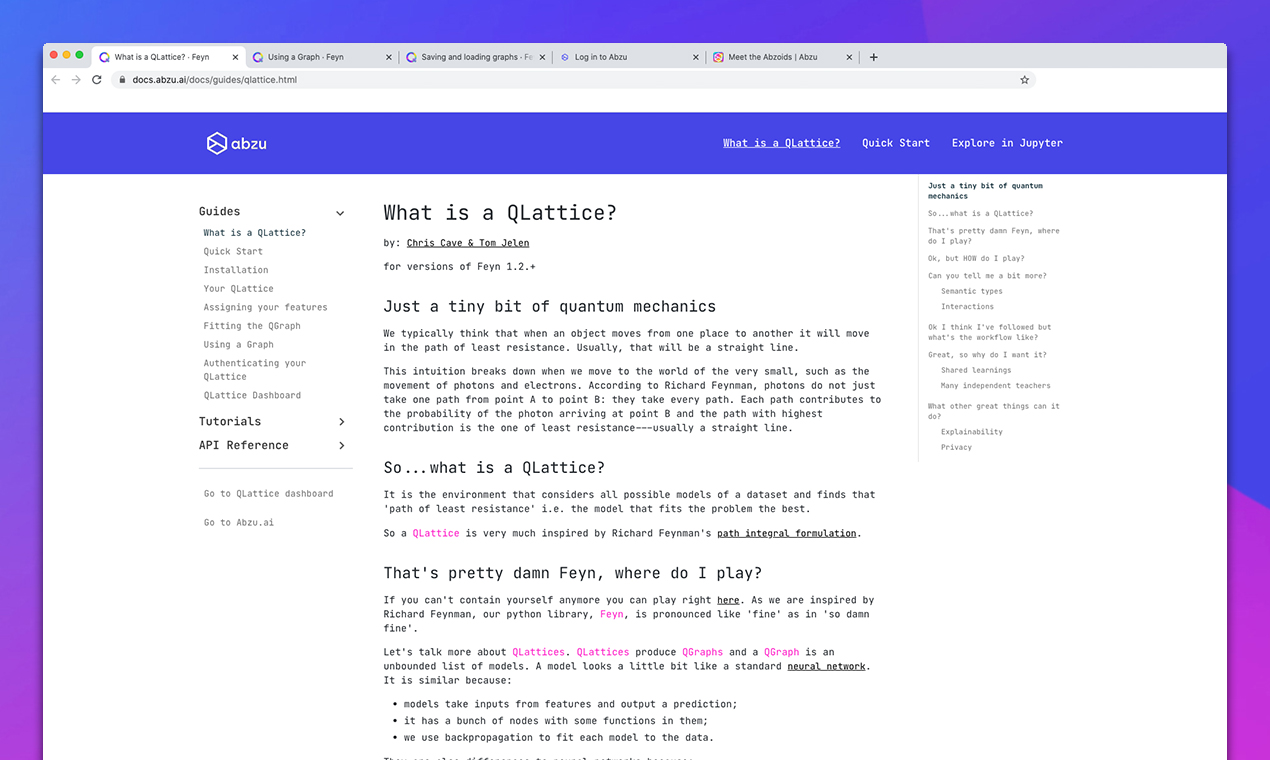Viewport: 1270px width, 760px height.
Task: Open 'Quick Start' in top navigation
Action: pyautogui.click(x=896, y=143)
